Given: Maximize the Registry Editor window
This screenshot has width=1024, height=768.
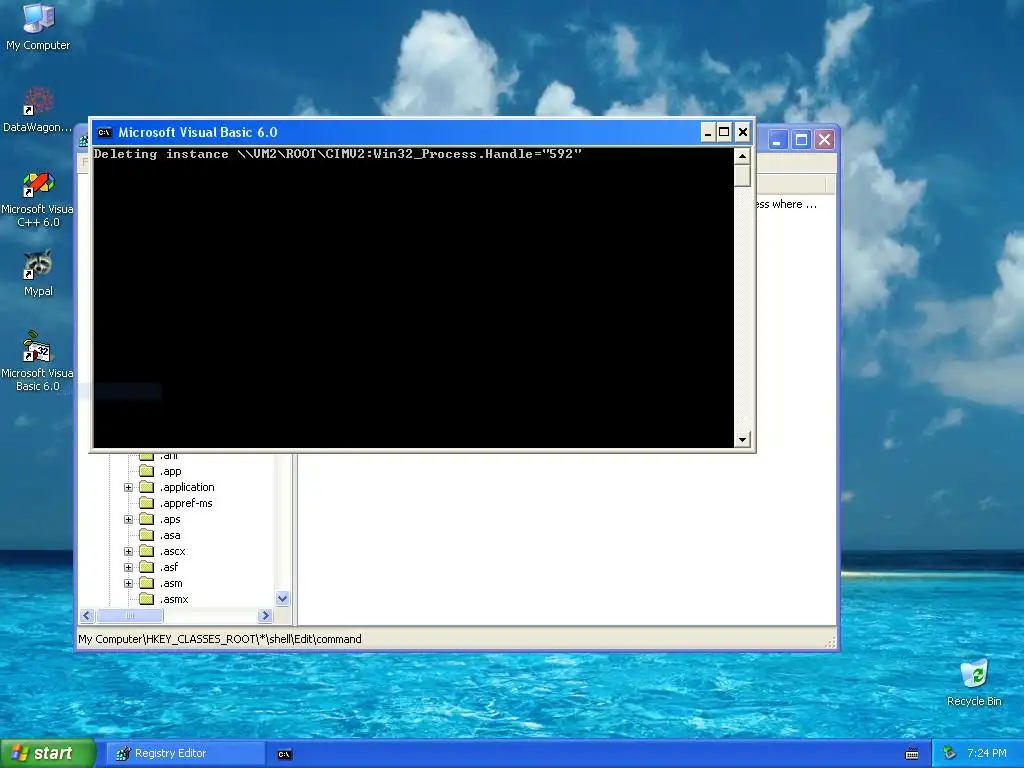Looking at the screenshot, I should 801,140.
